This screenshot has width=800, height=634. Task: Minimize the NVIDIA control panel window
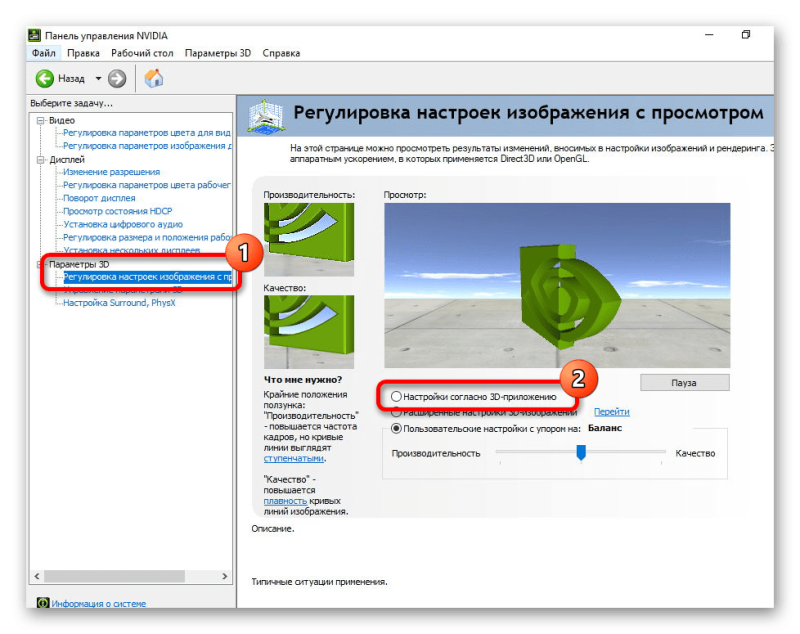point(709,35)
